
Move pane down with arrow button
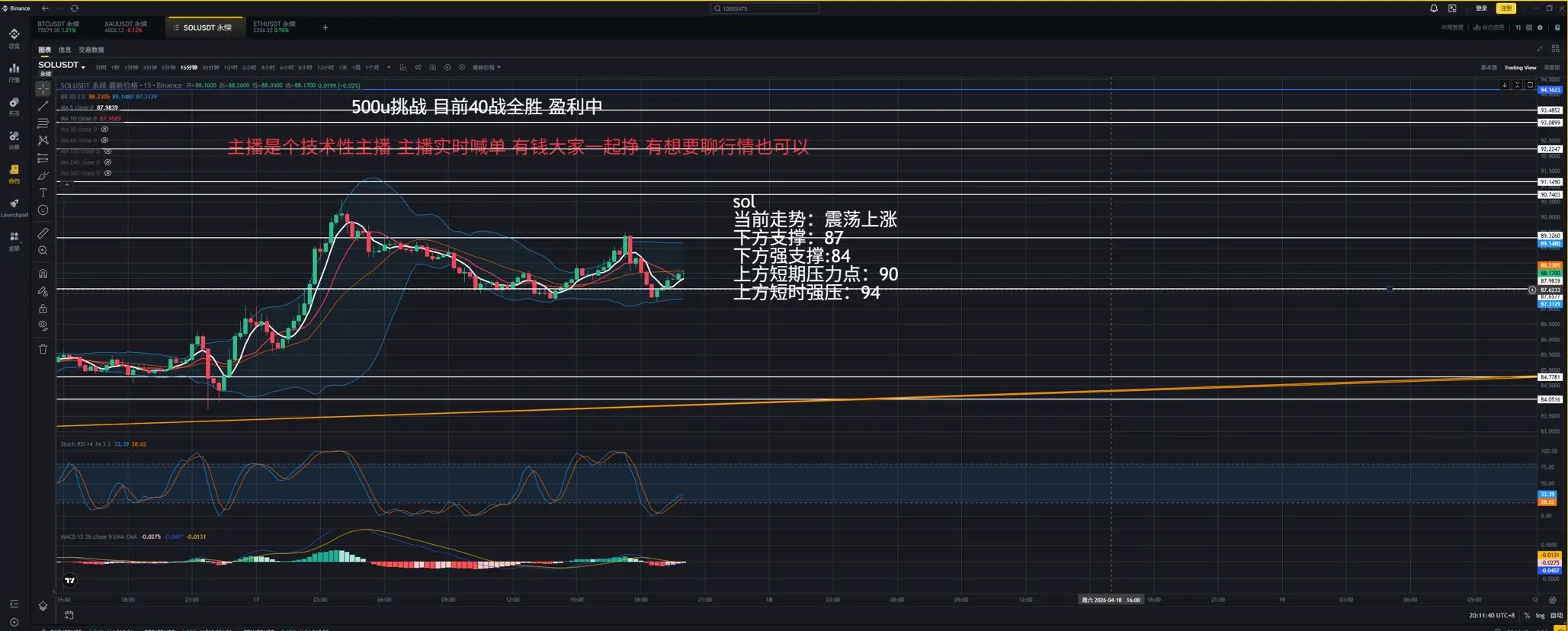[1505, 85]
